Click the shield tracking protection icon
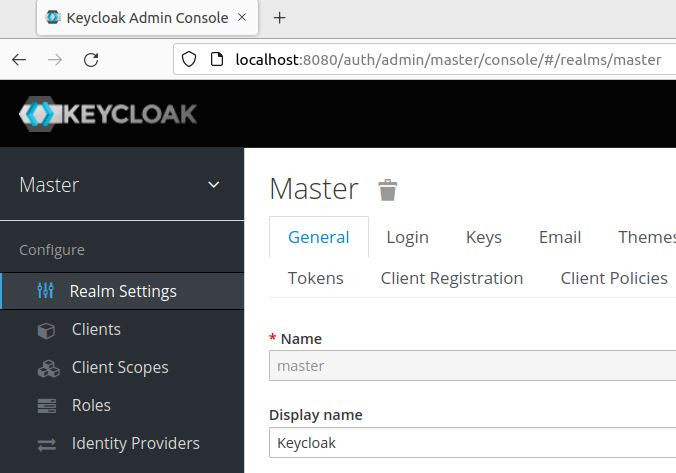Image resolution: width=676 pixels, height=473 pixels. (x=189, y=59)
